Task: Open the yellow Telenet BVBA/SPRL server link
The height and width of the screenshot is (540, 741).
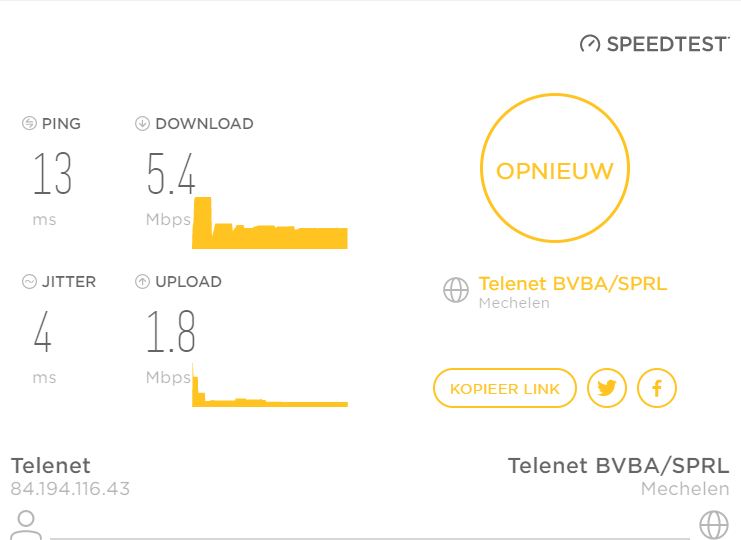Action: [x=573, y=283]
